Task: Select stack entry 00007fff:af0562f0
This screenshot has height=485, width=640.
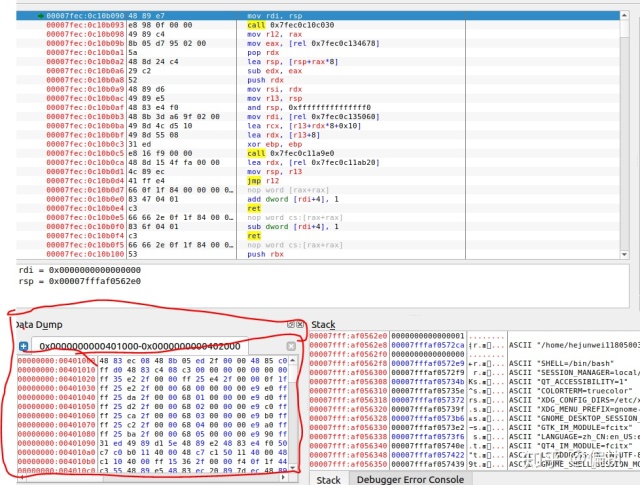Action: [474, 354]
